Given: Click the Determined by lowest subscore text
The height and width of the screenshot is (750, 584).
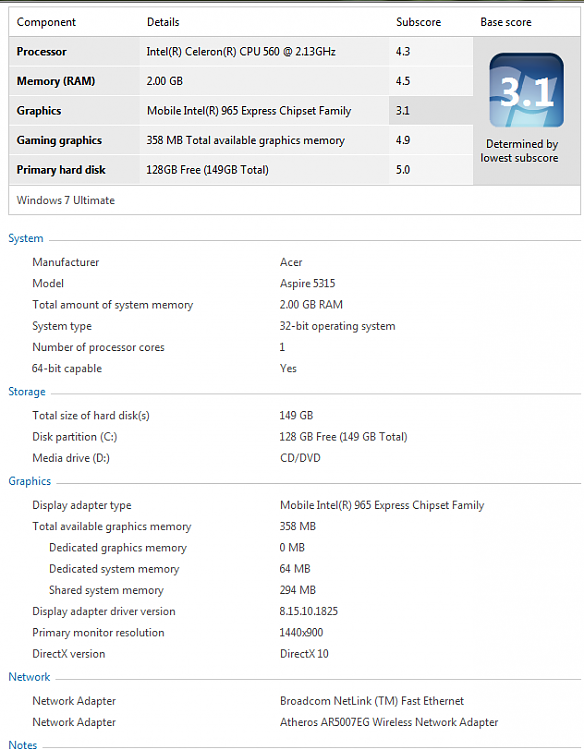Looking at the screenshot, I should 519,151.
